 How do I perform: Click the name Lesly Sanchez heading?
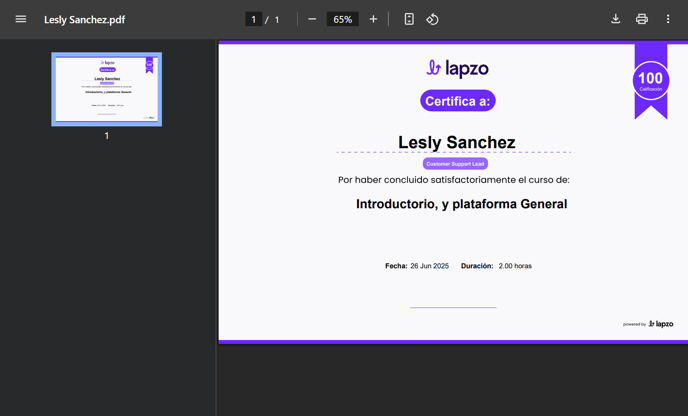(456, 142)
